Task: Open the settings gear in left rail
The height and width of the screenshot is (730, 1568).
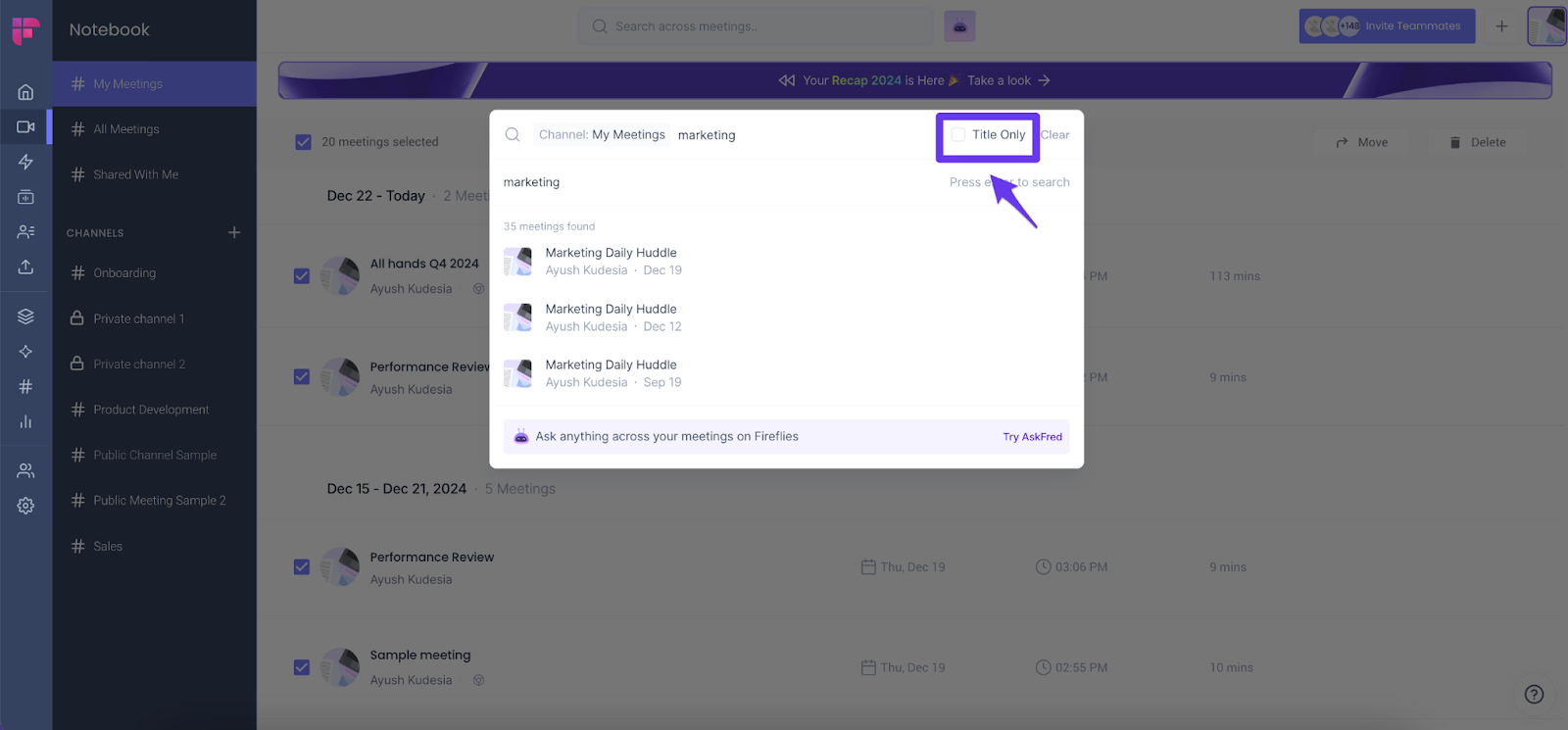Action: coord(25,506)
